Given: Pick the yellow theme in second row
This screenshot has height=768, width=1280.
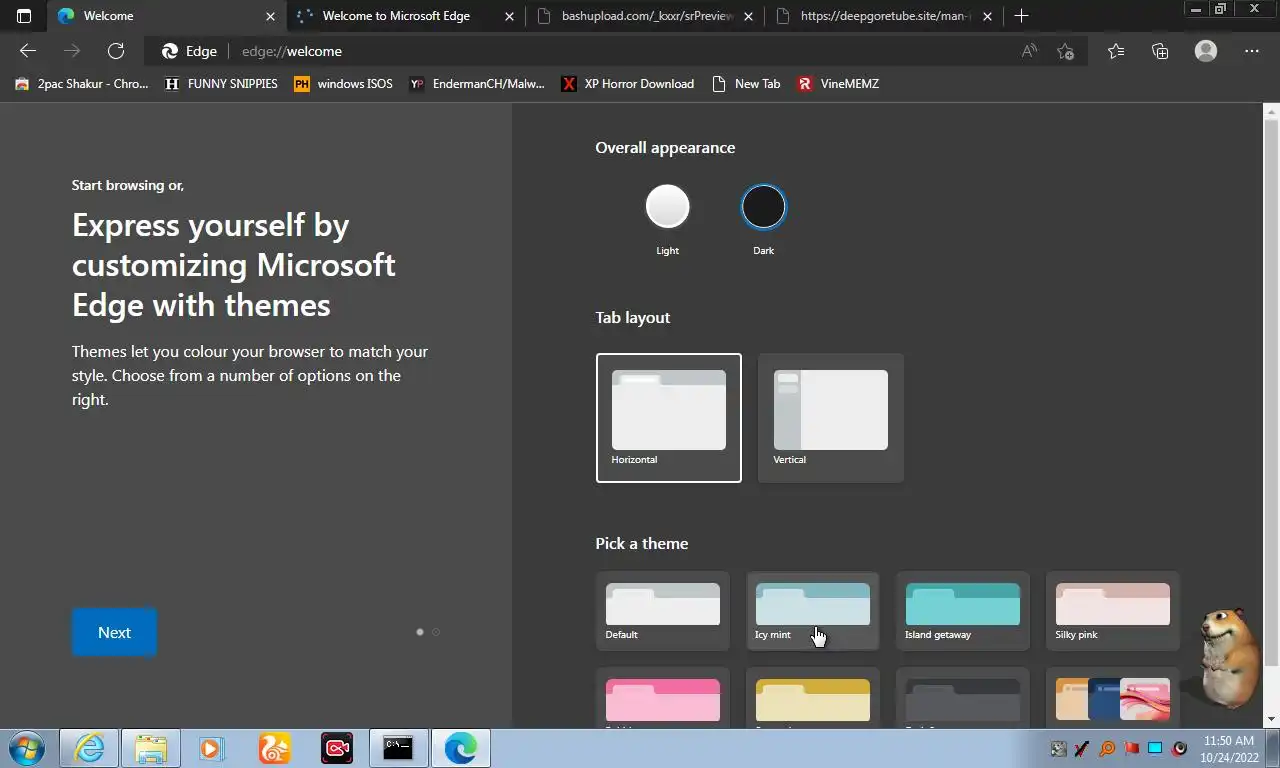Looking at the screenshot, I should 813,699.
